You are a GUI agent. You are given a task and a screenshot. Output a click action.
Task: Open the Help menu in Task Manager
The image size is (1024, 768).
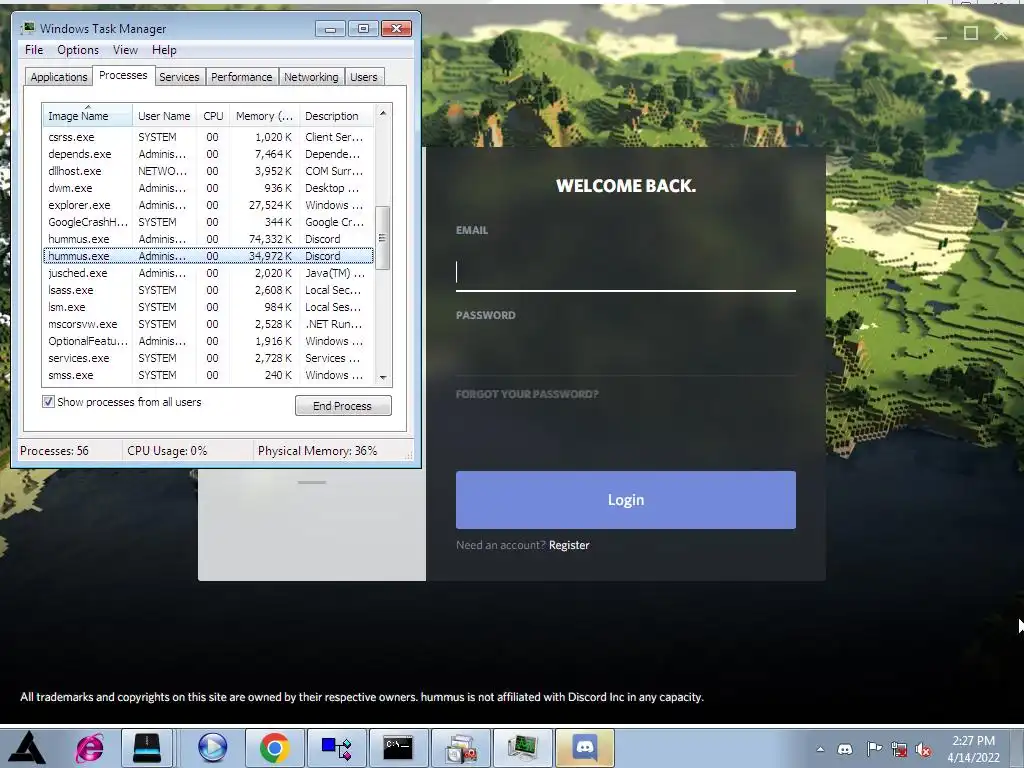[x=164, y=50]
